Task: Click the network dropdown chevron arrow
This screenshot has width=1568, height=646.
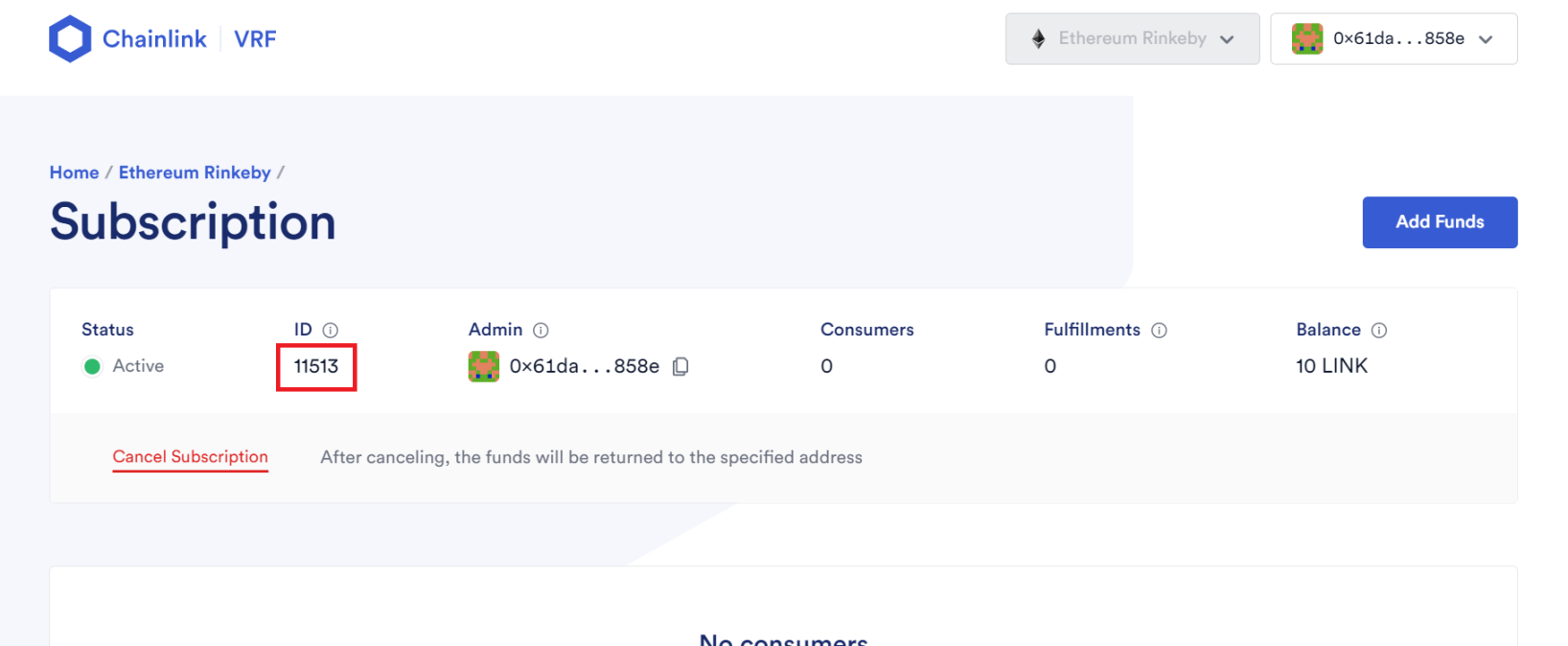Action: tap(1227, 39)
